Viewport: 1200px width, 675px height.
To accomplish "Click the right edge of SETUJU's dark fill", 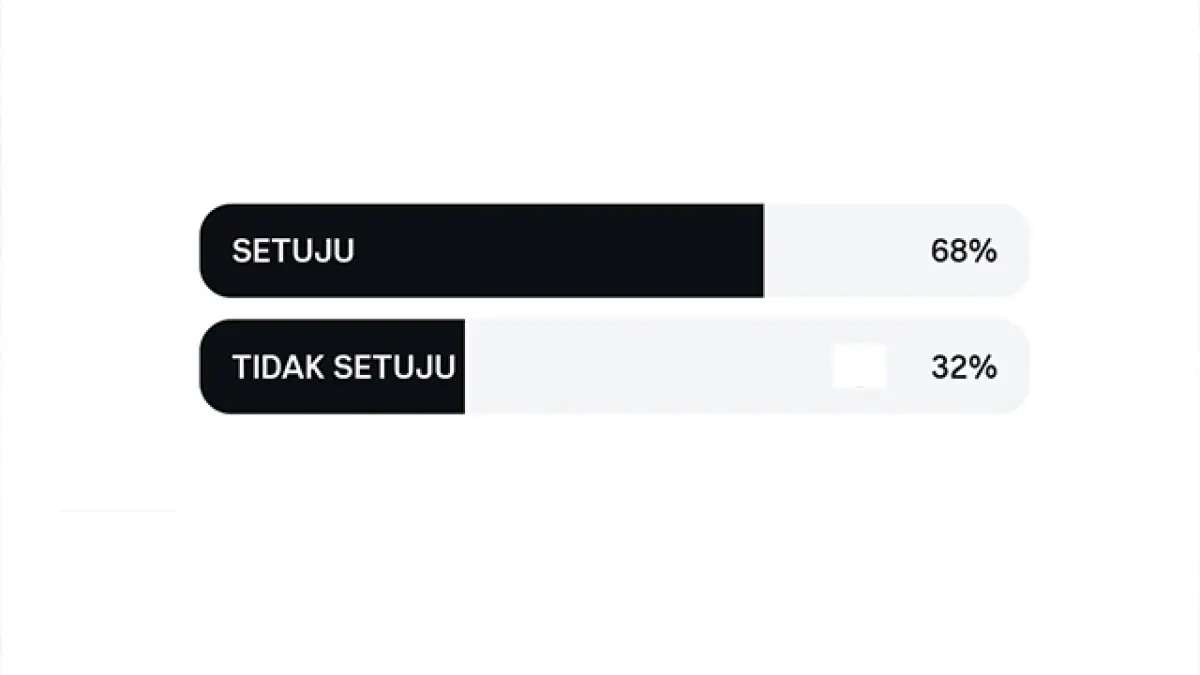I will pyautogui.click(x=761, y=250).
